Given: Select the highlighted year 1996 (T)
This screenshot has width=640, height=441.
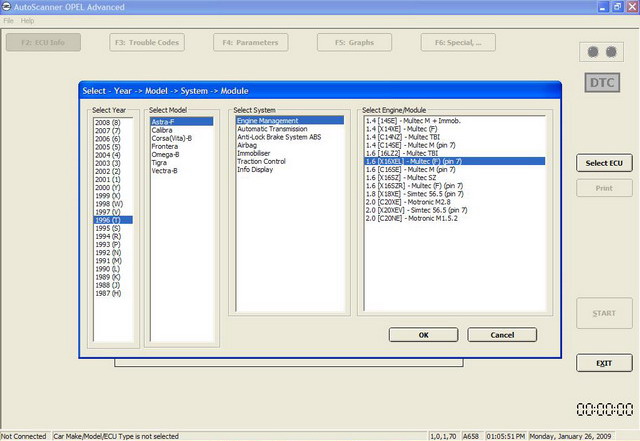Looking at the screenshot, I should (113, 220).
